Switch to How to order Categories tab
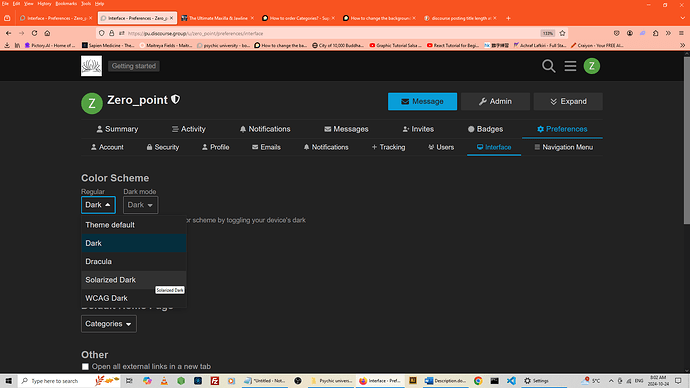 (x=298, y=18)
